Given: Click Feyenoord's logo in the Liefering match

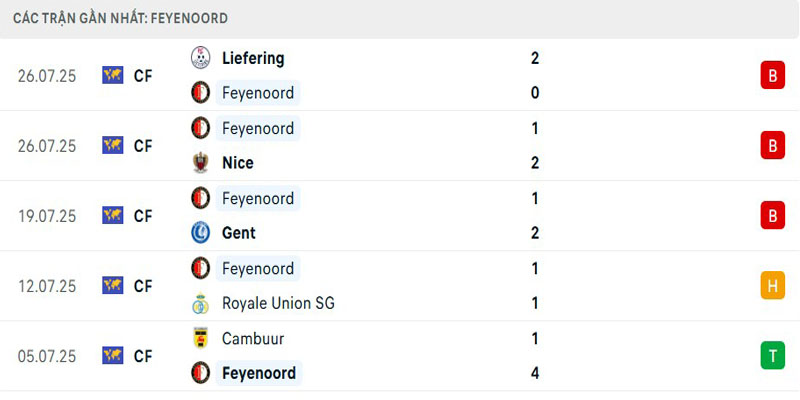Looking at the screenshot, I should point(201,93).
